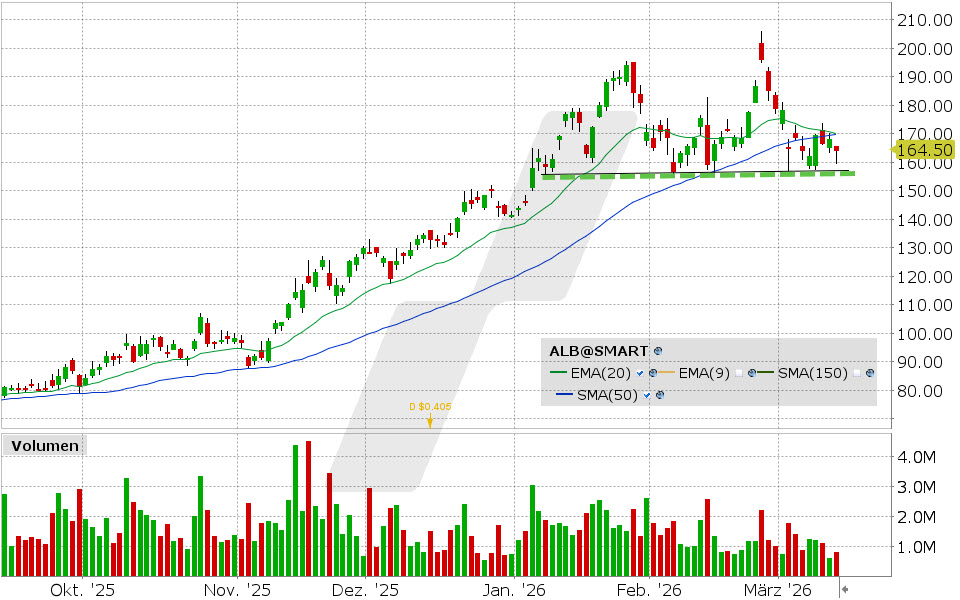The image size is (960, 600).
Task: Open settings for the EMA(20) indicator
Action: point(653,372)
